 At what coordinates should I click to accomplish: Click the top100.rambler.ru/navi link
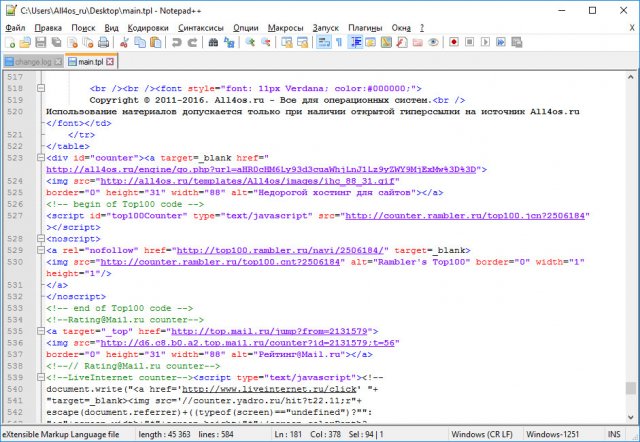pos(280,250)
